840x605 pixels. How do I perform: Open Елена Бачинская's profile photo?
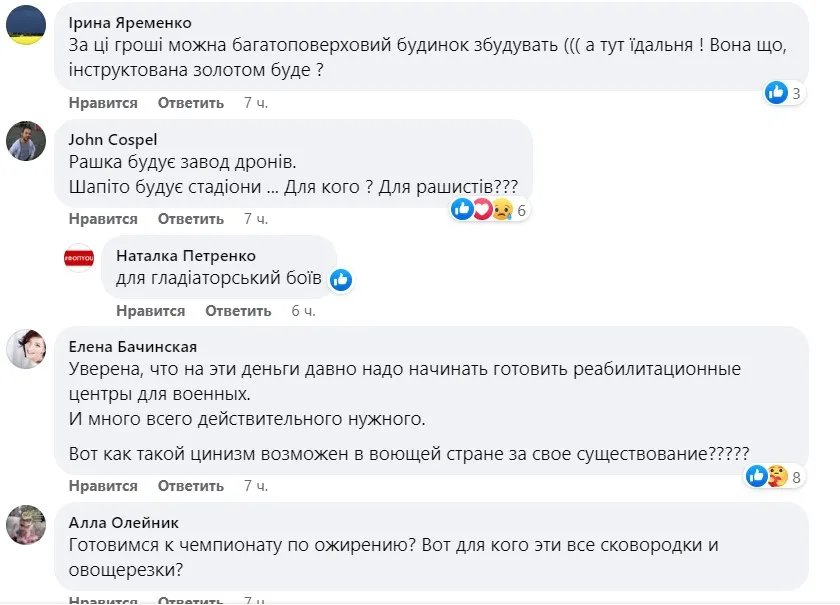coord(26,349)
